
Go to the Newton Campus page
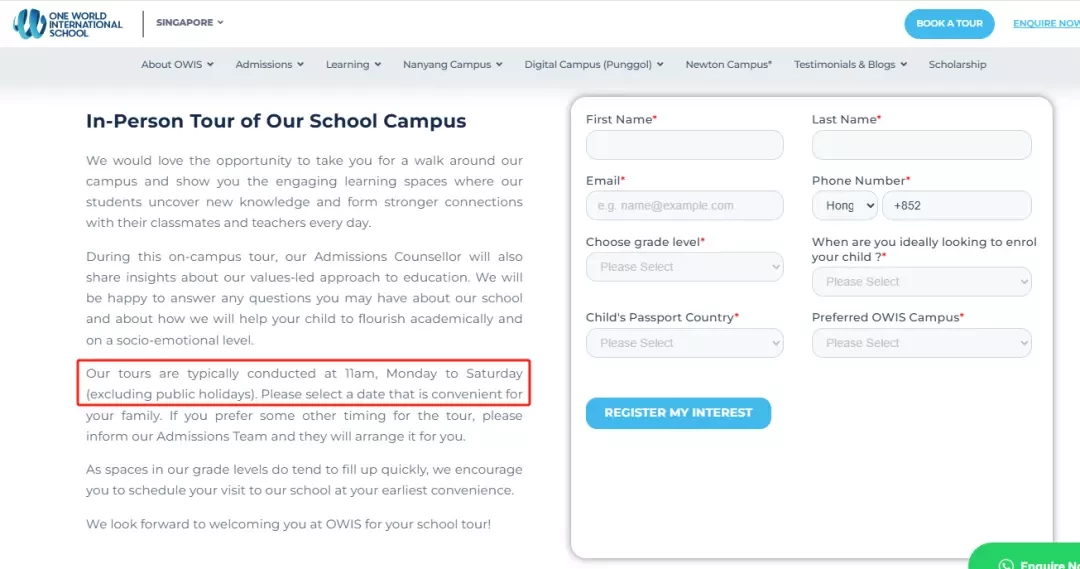click(729, 64)
